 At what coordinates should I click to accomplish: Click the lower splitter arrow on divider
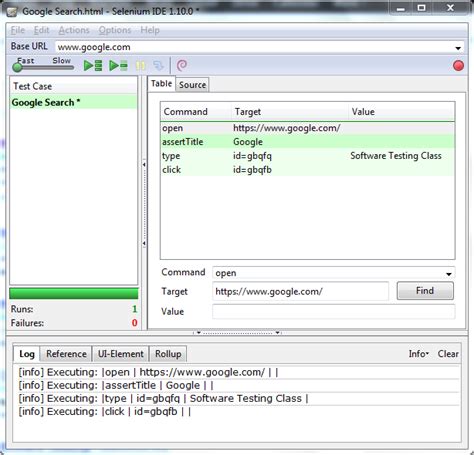tap(144, 243)
